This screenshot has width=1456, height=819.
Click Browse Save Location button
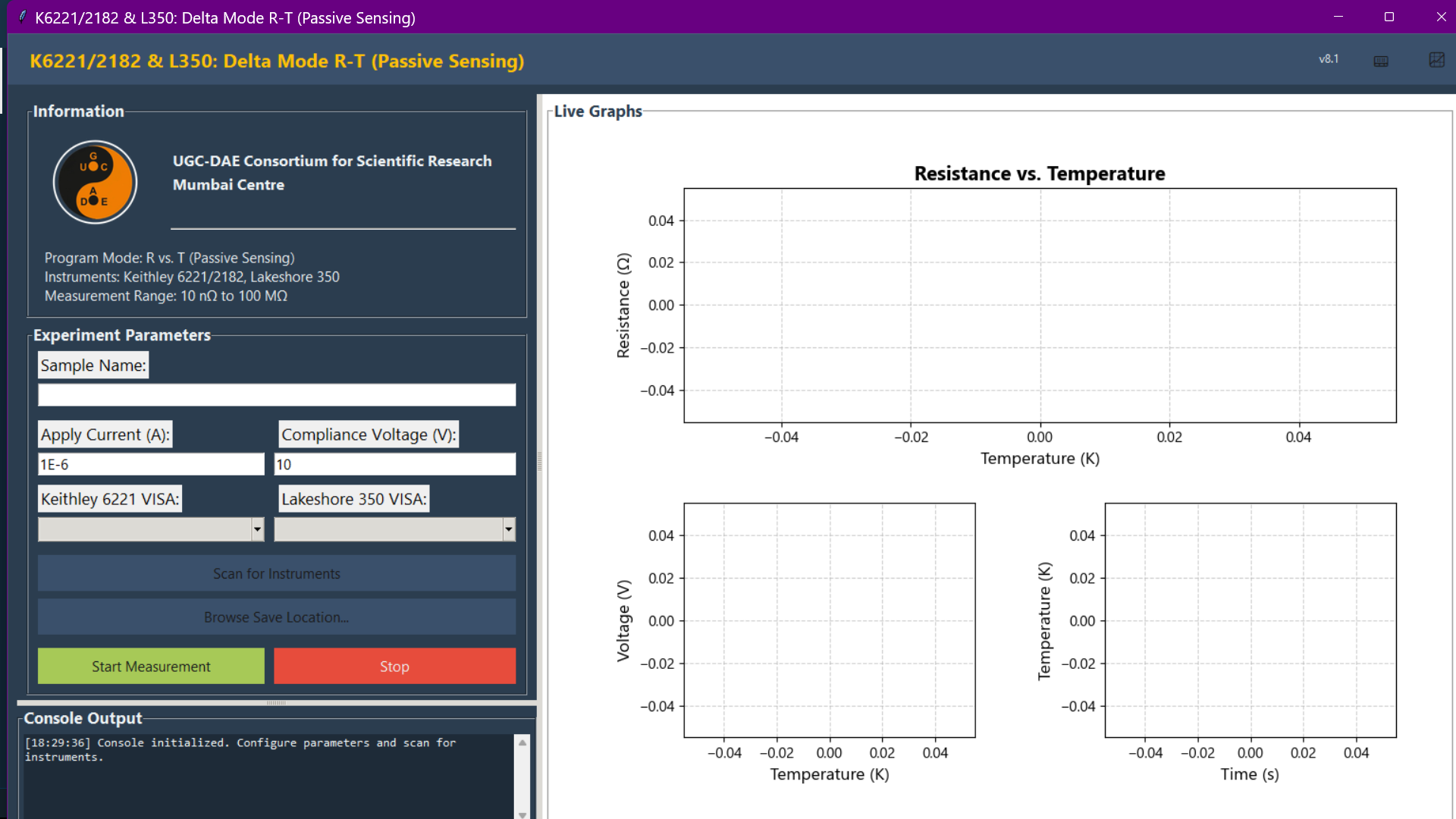[277, 617]
